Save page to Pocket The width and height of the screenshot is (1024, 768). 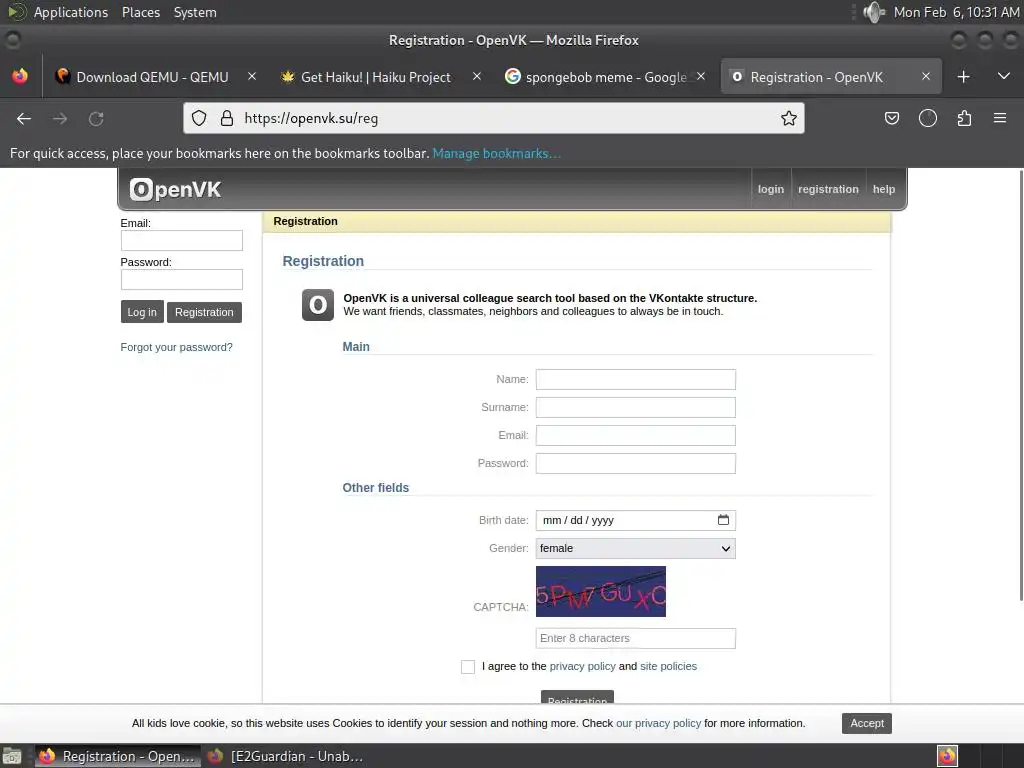pos(891,118)
